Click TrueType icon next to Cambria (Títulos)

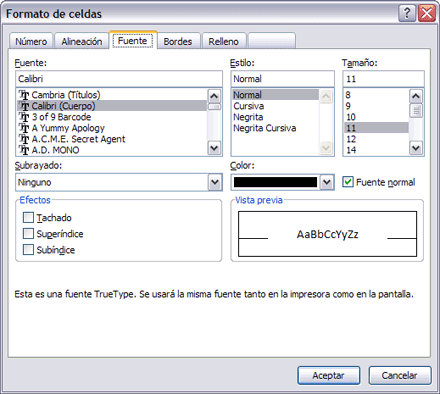pos(24,95)
